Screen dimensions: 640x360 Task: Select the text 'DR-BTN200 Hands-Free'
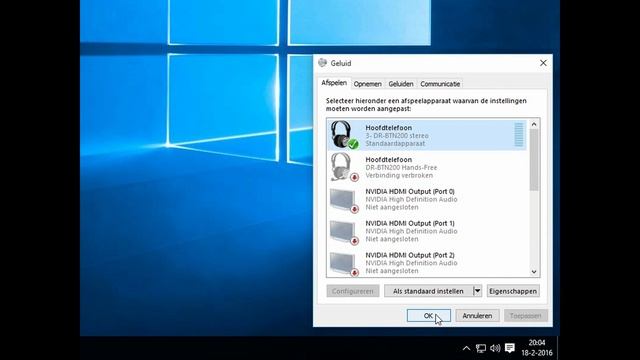click(x=401, y=167)
